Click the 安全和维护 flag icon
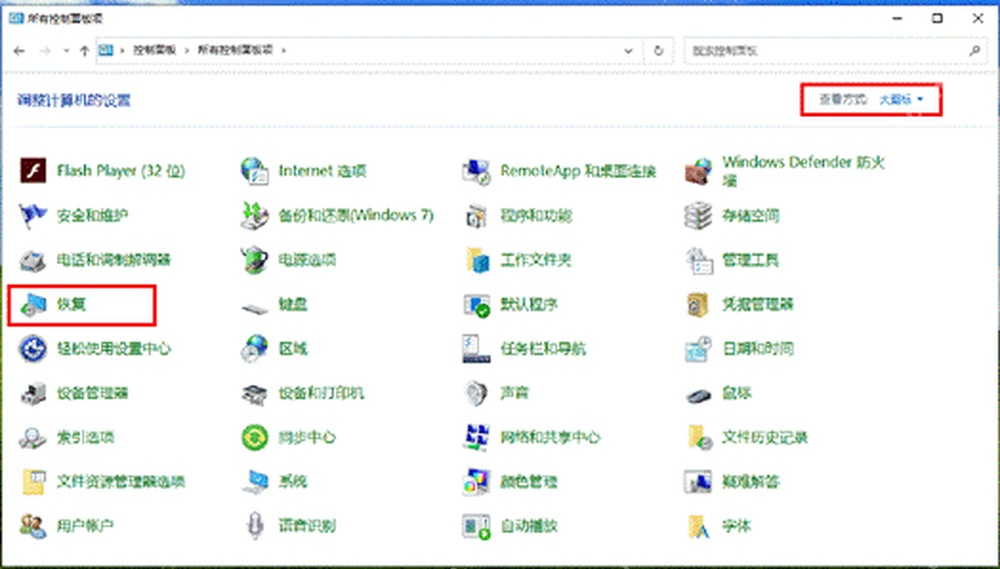 [x=33, y=216]
